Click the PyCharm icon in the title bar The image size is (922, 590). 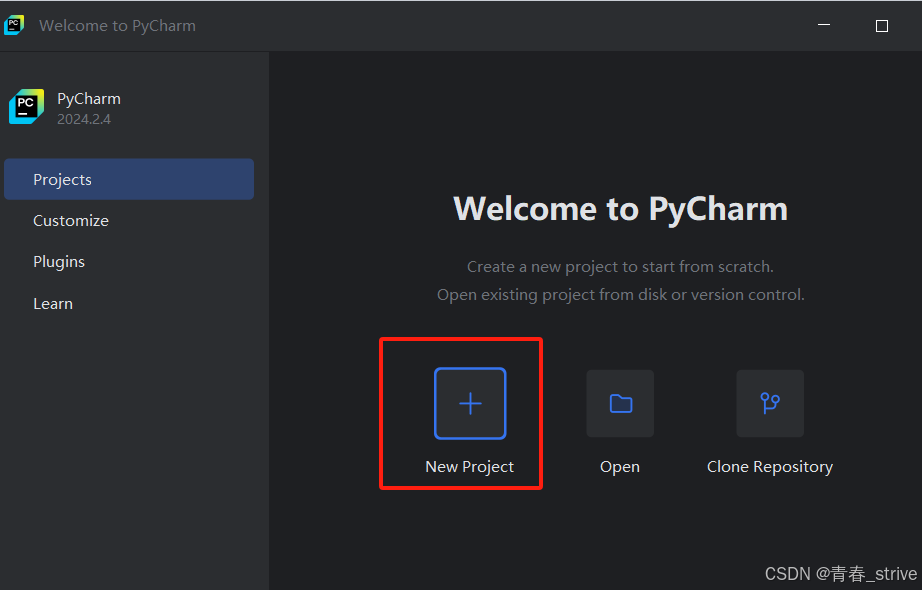(x=14, y=25)
